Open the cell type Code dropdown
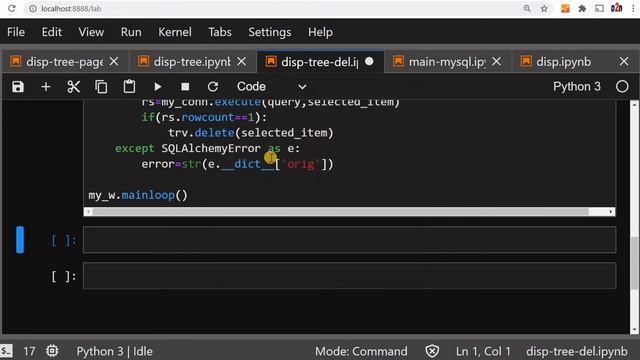This screenshot has width=640, height=360. [271, 87]
